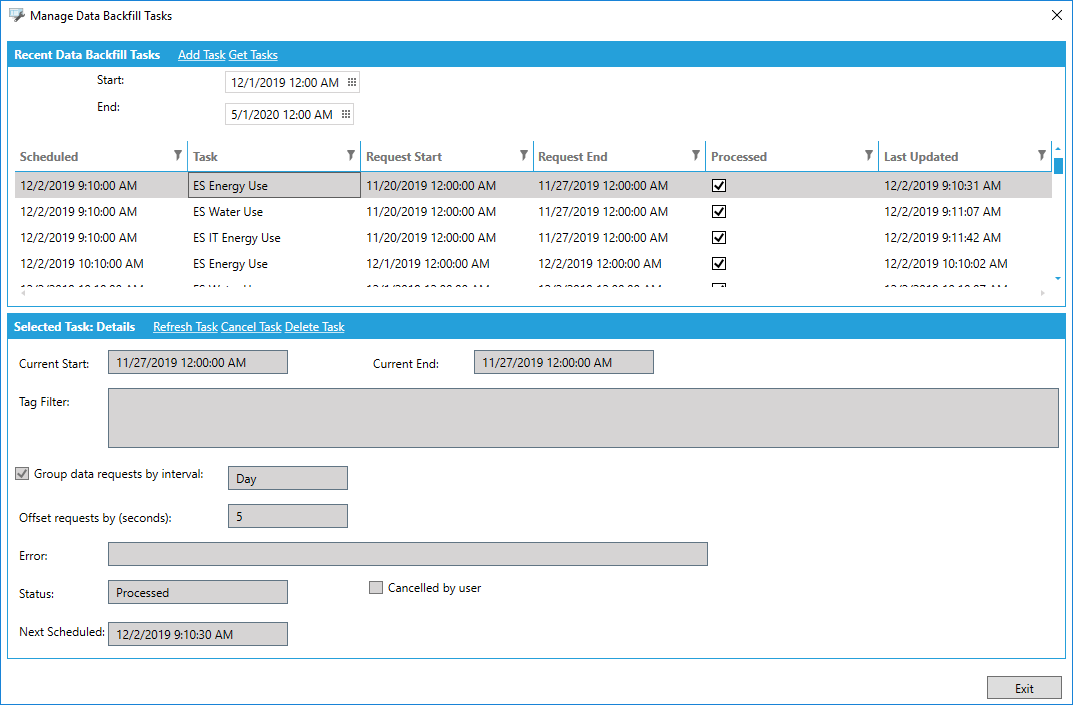Click the Request Start column filter icon
Viewport: 1073px width, 705px height.
coord(523,155)
